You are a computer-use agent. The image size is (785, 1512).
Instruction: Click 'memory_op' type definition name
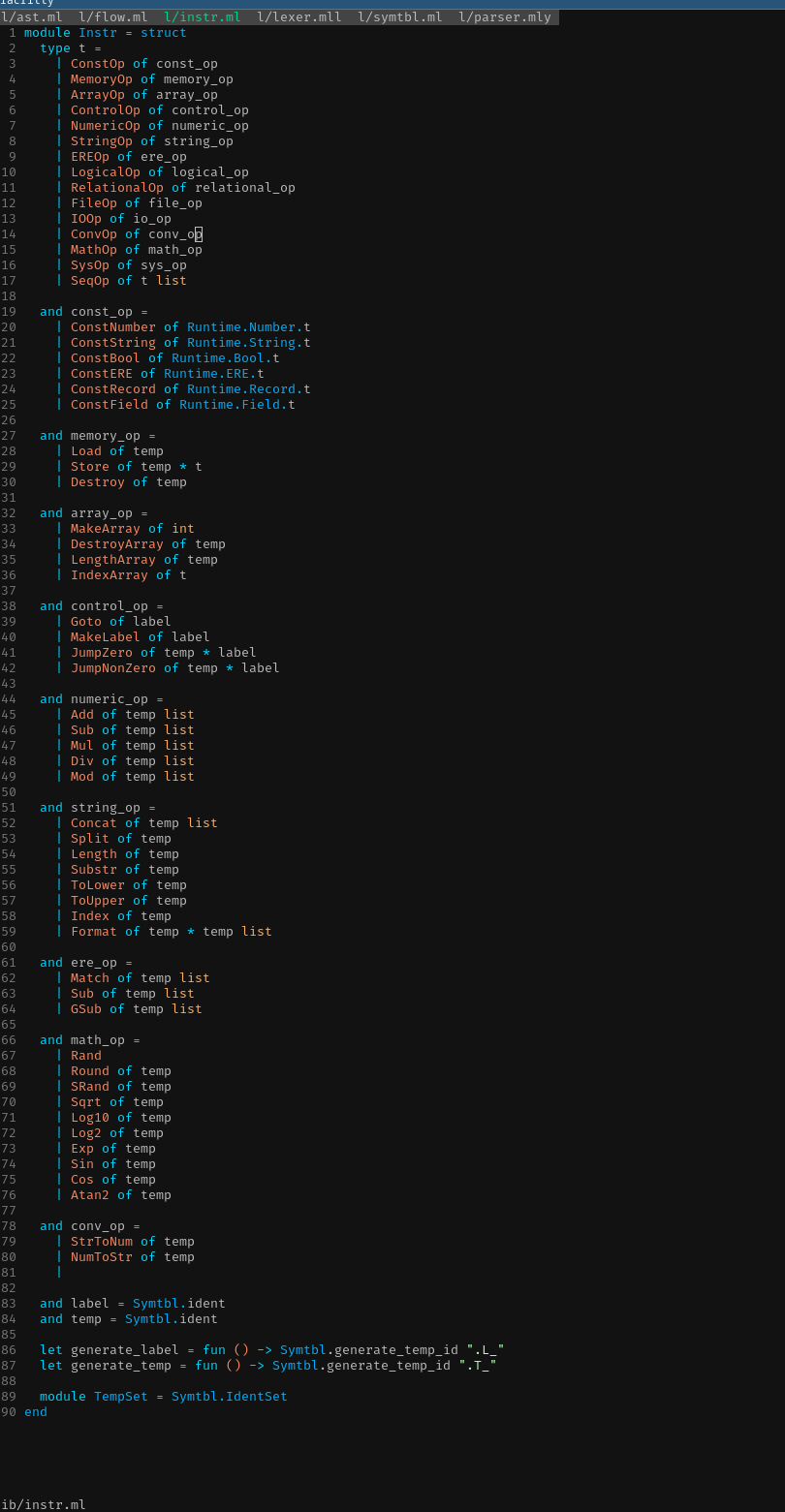(106, 436)
